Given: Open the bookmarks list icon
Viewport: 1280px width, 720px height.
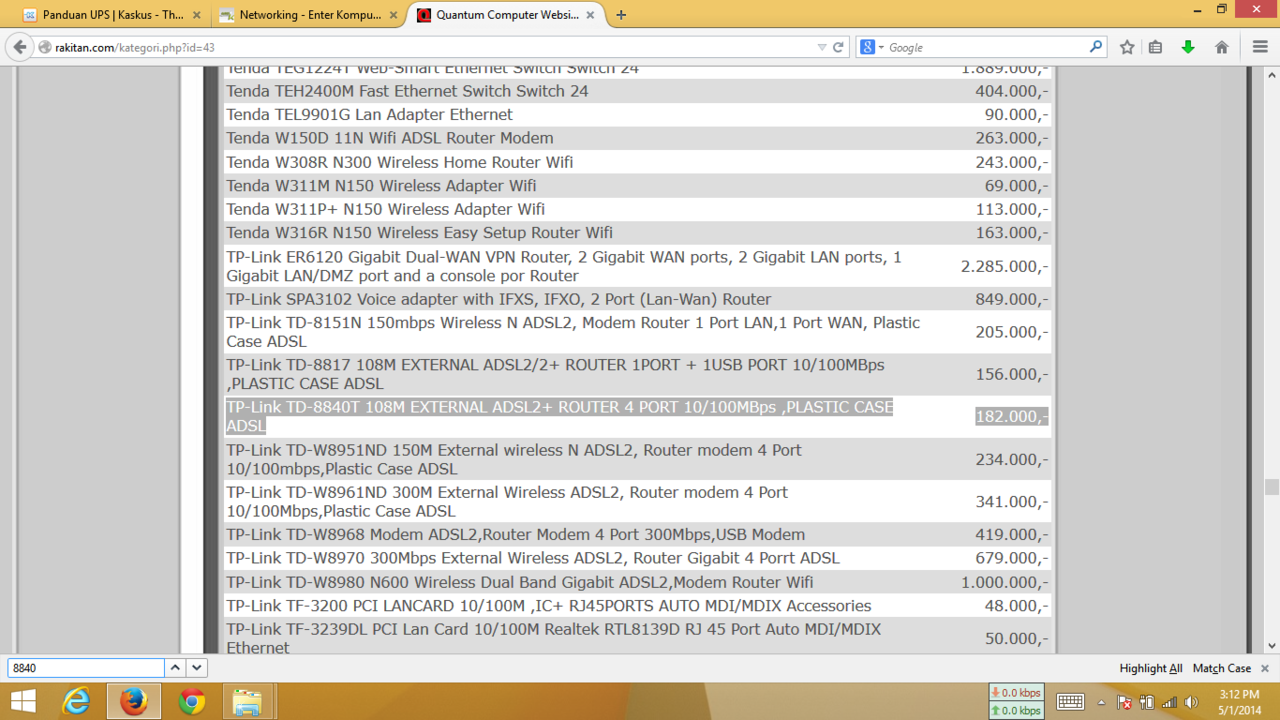Looking at the screenshot, I should point(1155,47).
